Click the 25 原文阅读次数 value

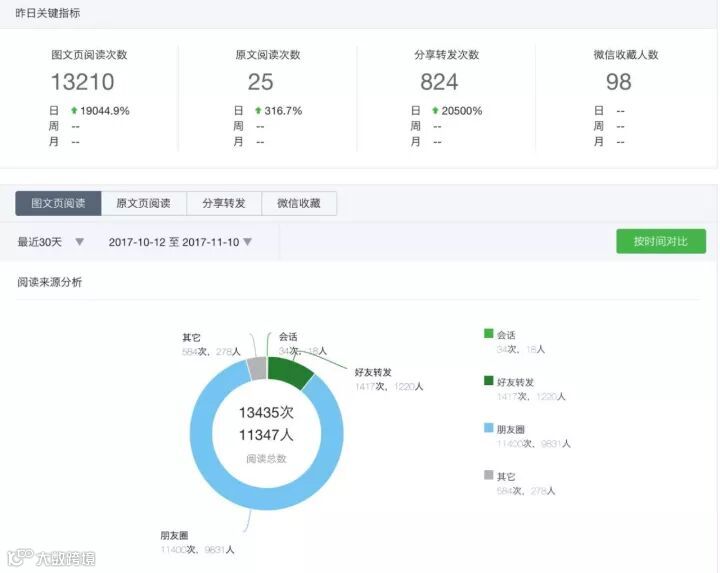[260, 82]
